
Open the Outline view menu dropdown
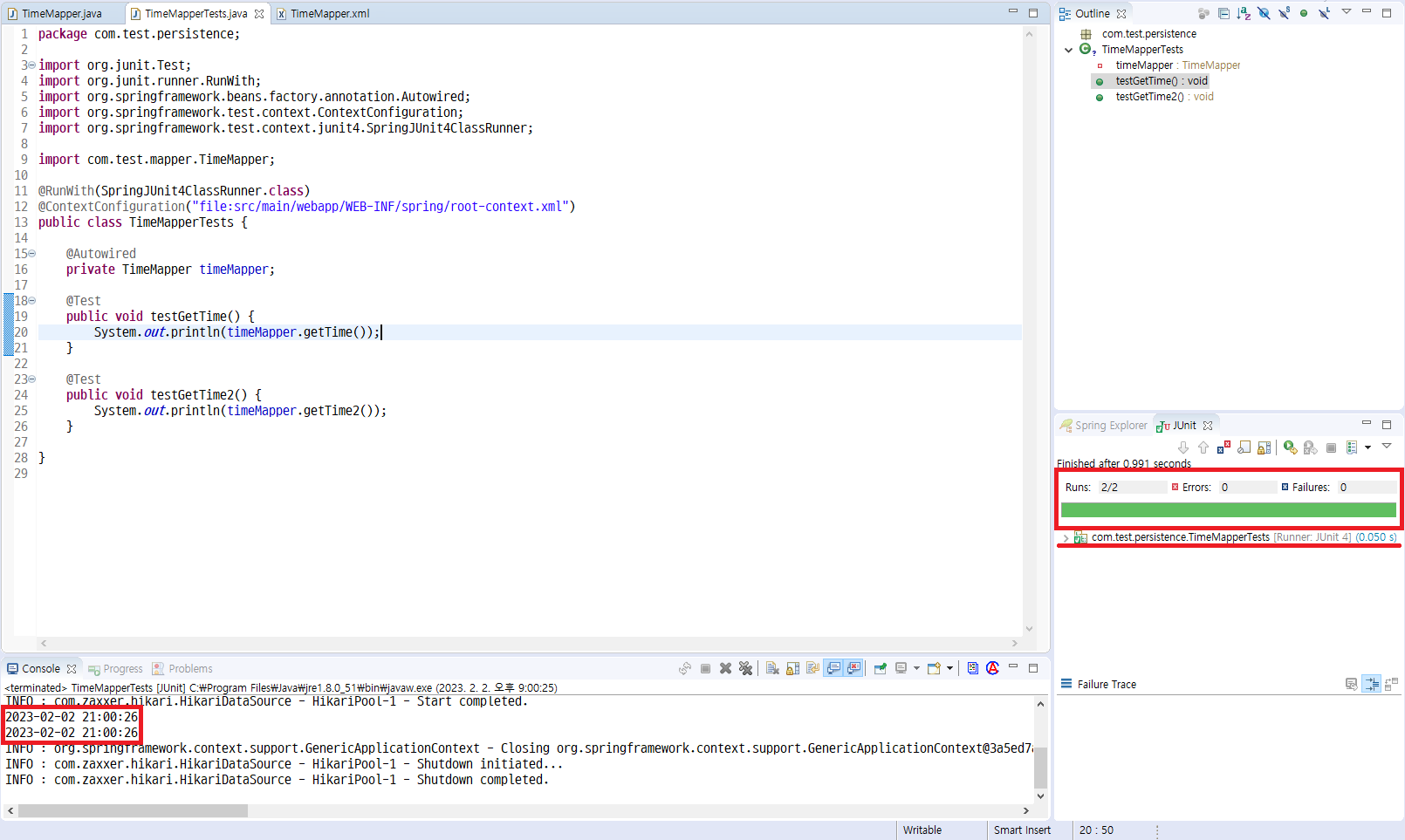[1347, 11]
